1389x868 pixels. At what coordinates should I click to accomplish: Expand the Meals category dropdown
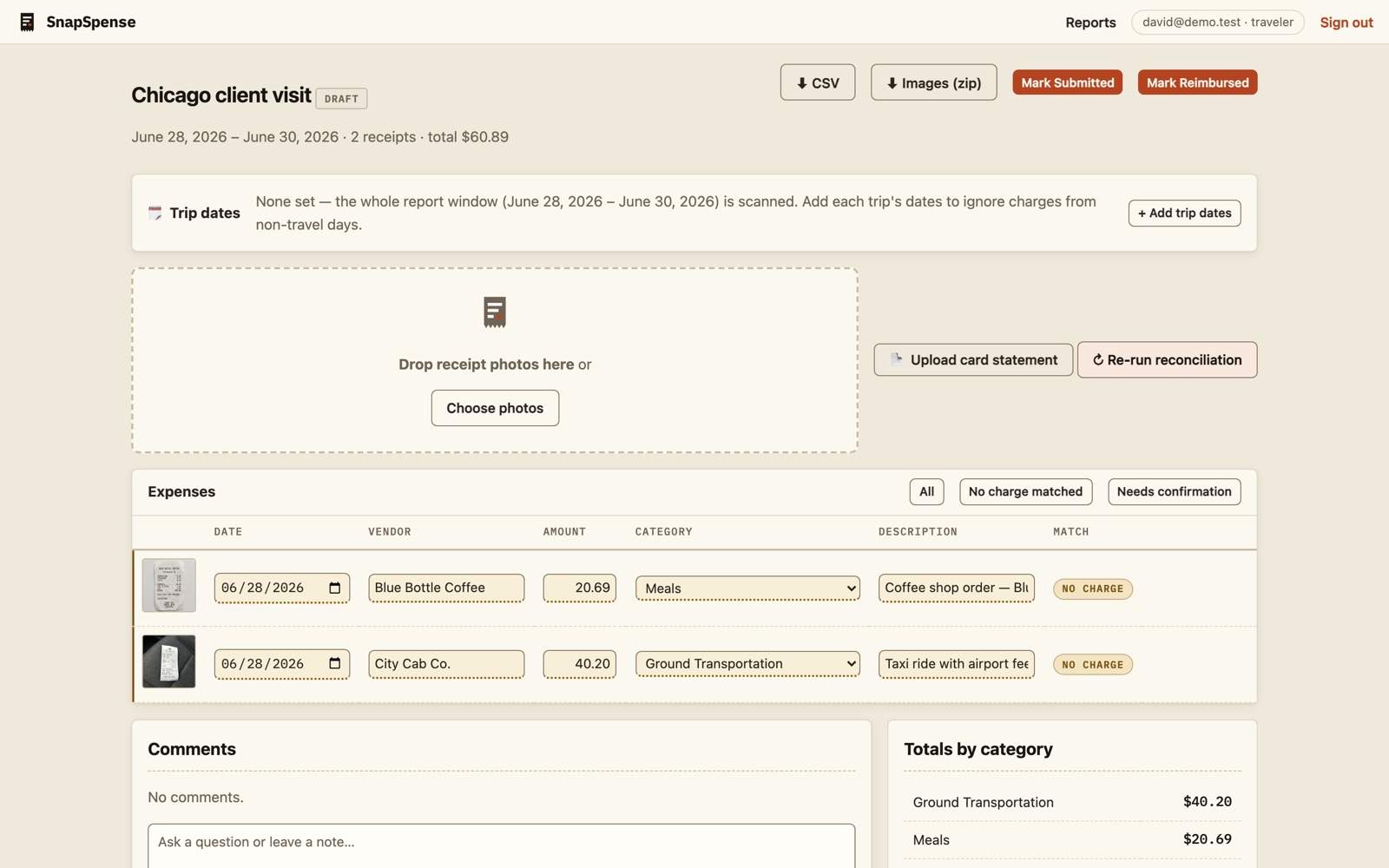coord(747,589)
